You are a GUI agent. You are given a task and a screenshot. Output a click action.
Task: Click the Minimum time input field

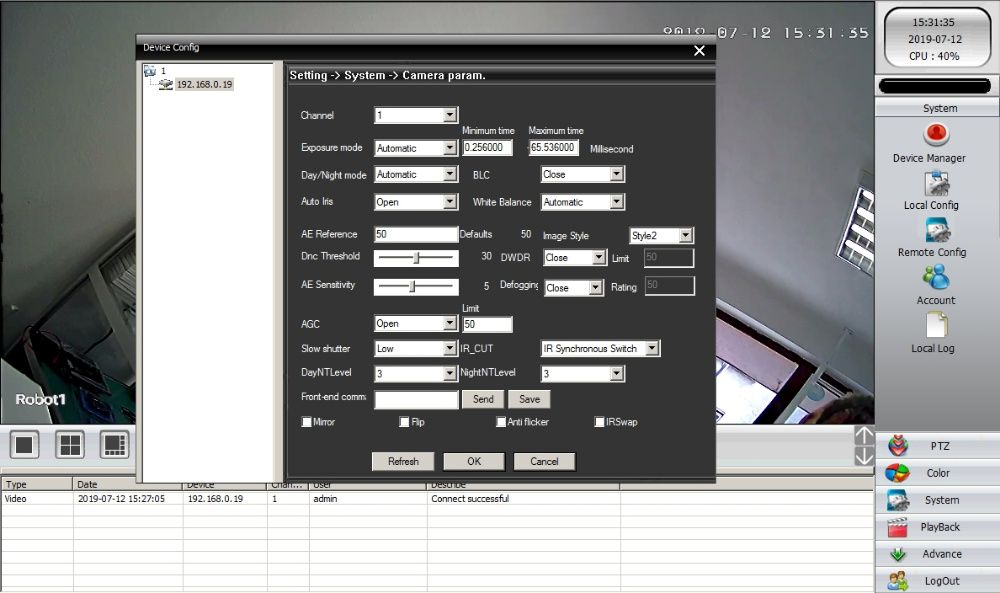click(487, 147)
